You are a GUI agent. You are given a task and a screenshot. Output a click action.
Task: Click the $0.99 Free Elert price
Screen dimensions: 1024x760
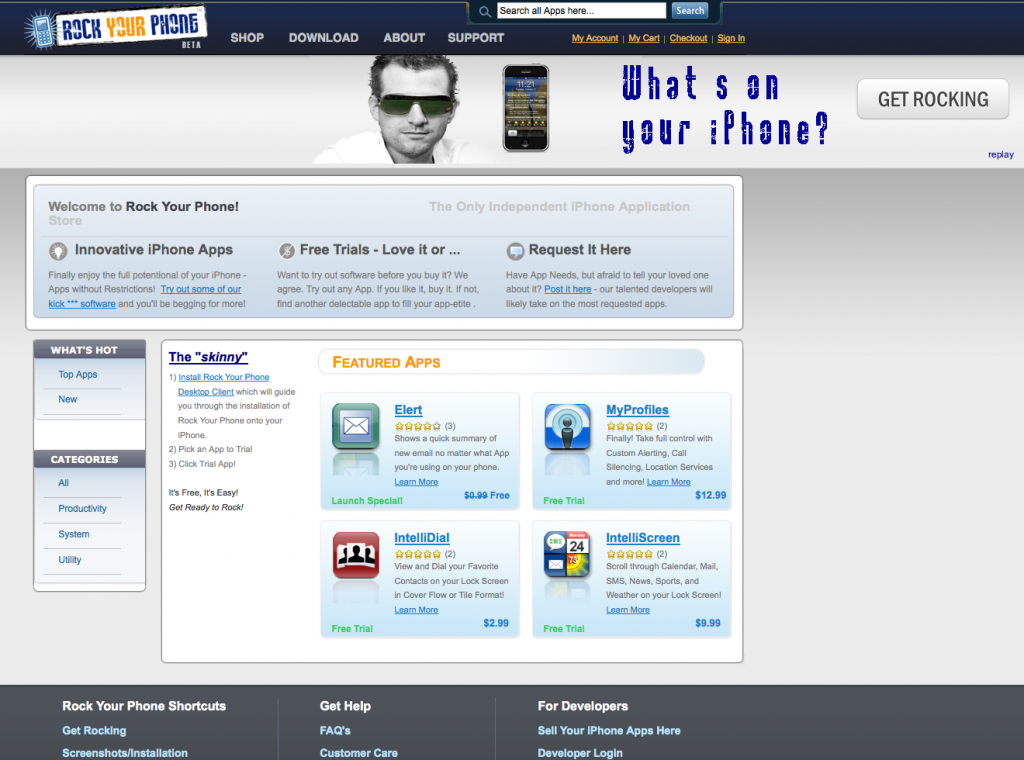[487, 495]
